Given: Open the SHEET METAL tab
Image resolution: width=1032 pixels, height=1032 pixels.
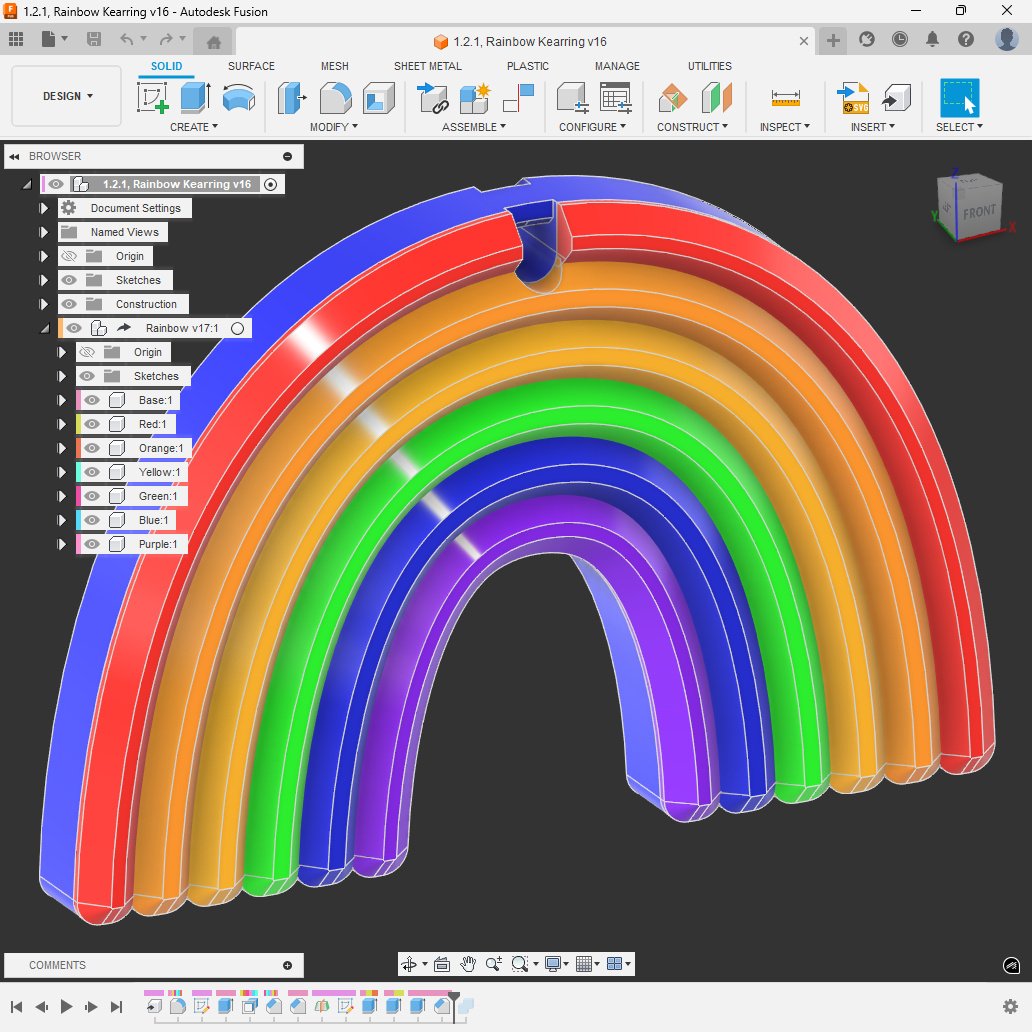Looking at the screenshot, I should click(x=427, y=66).
